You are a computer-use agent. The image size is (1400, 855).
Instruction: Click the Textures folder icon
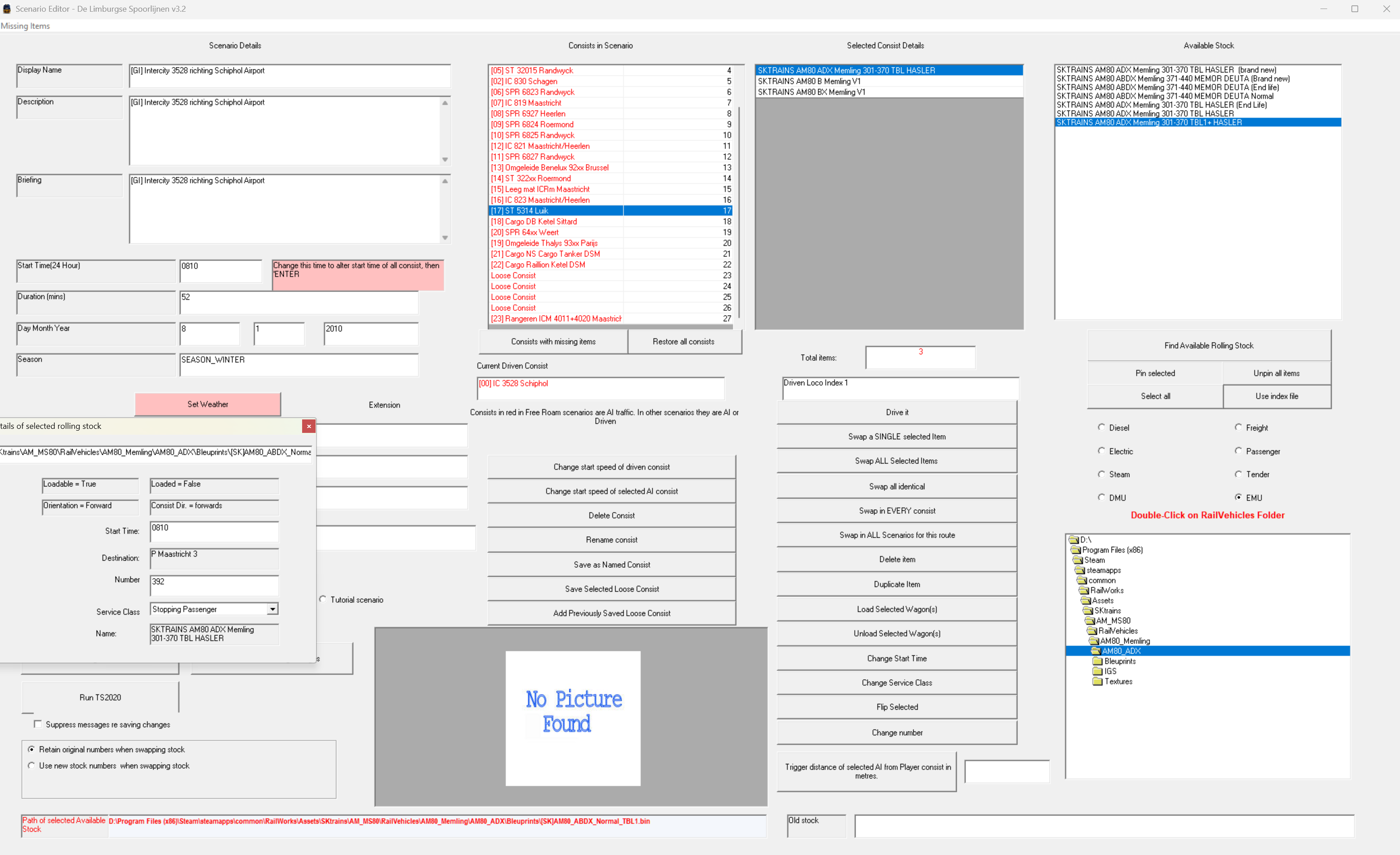pos(1098,682)
